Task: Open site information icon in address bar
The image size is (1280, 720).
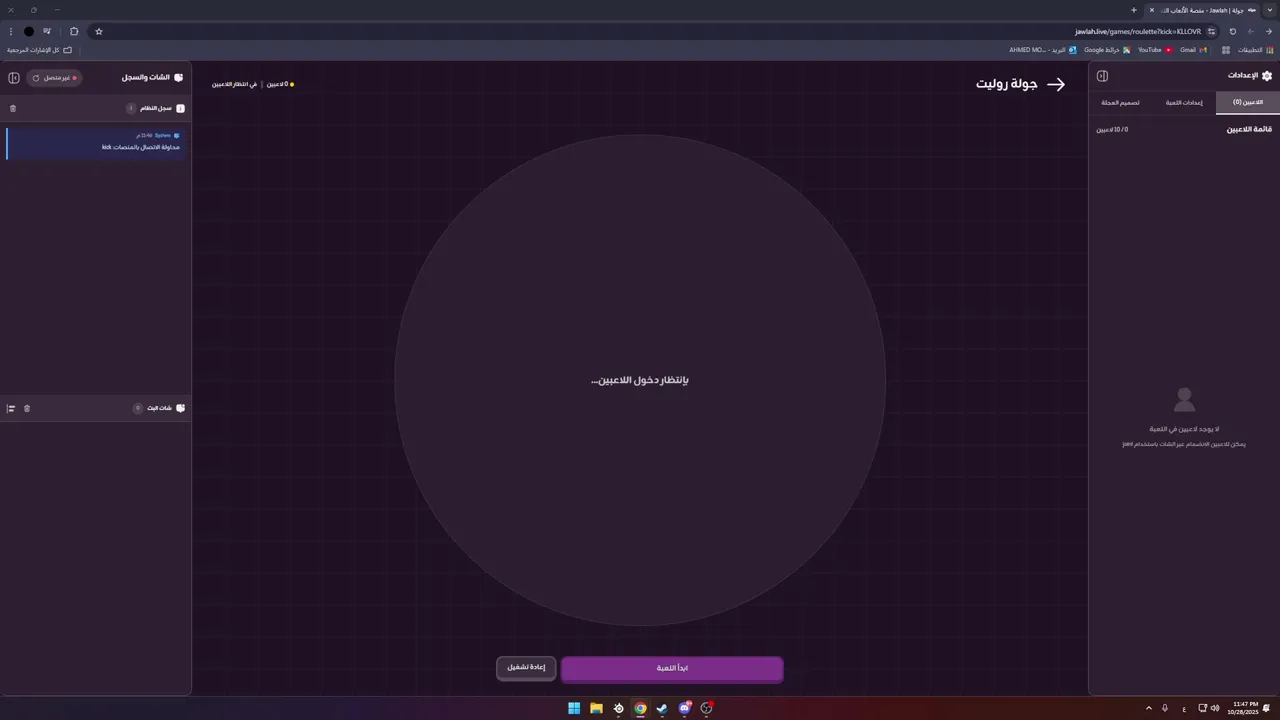Action: tap(1211, 31)
